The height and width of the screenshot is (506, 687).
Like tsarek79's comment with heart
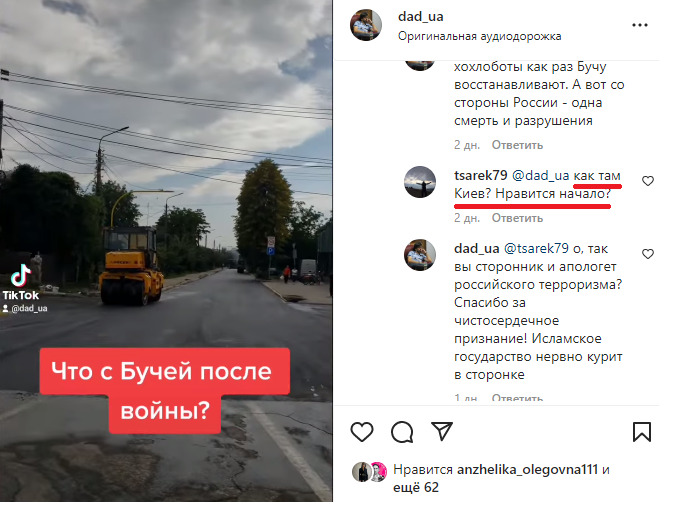pyautogui.click(x=648, y=181)
